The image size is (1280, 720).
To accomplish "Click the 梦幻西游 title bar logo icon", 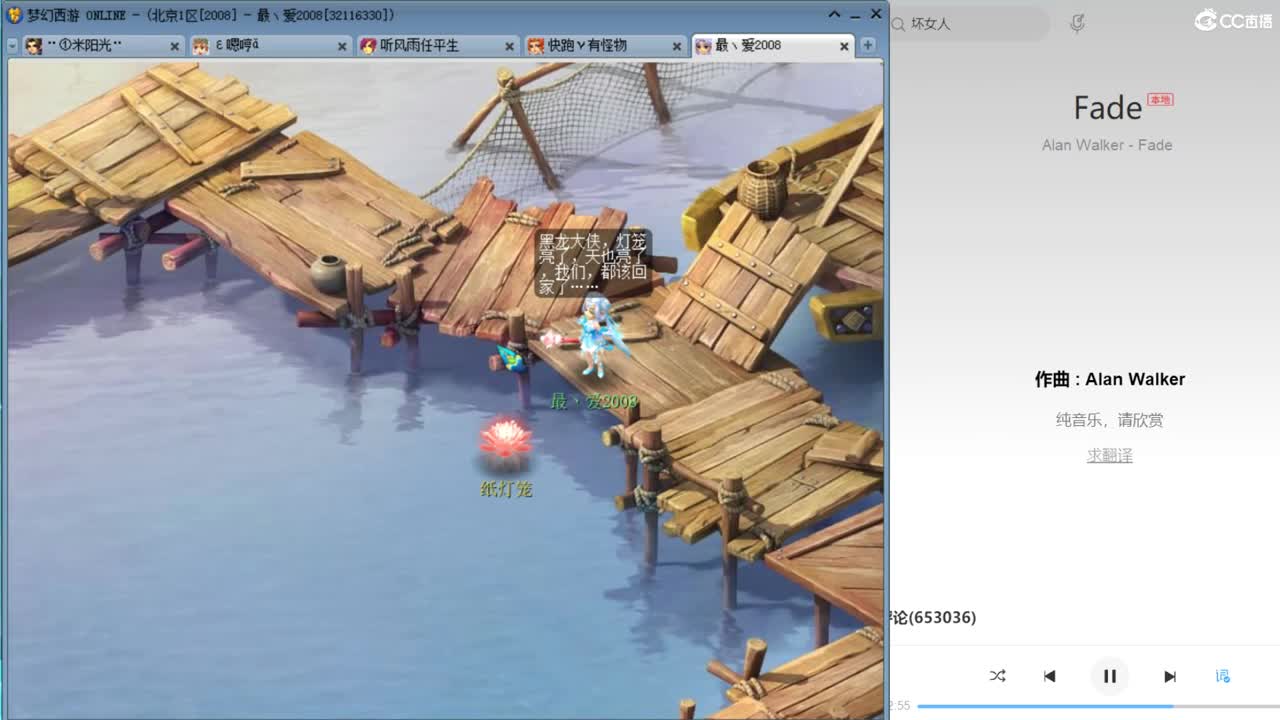I will pyautogui.click(x=14, y=15).
